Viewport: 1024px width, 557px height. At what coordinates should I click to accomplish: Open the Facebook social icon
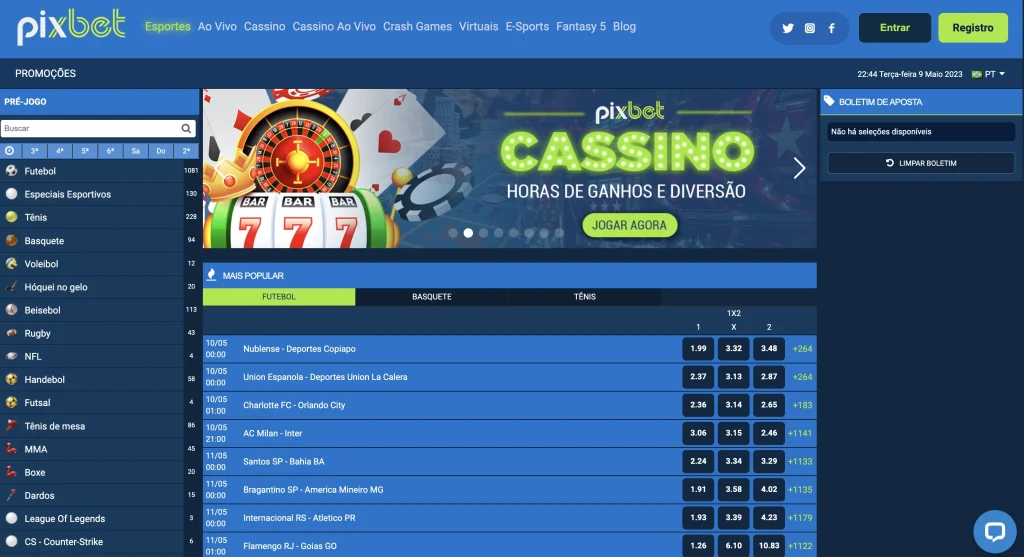[831, 28]
